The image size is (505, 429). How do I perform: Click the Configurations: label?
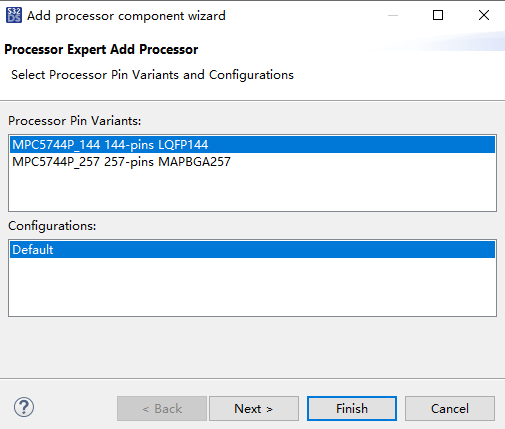tap(52, 226)
